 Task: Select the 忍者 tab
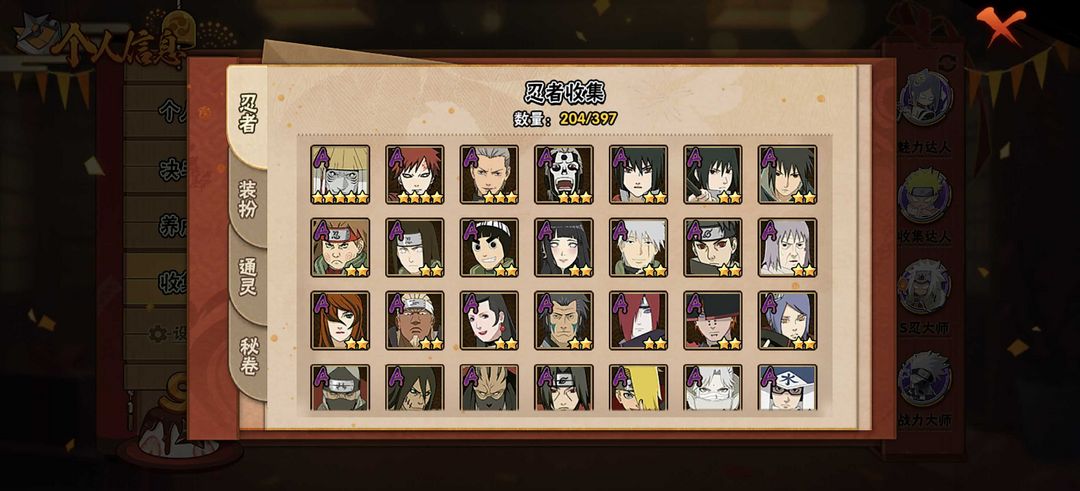(249, 114)
